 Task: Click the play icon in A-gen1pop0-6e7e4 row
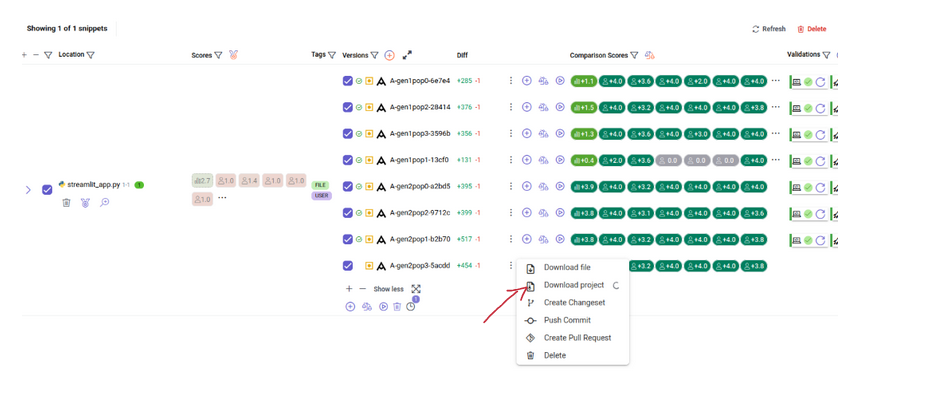(560, 81)
